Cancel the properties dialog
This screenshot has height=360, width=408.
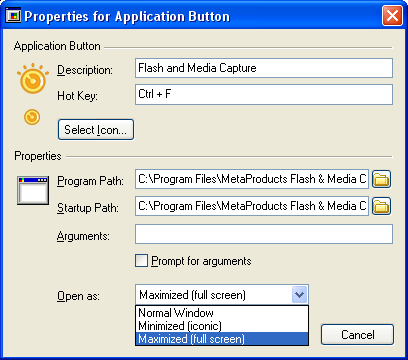357,335
